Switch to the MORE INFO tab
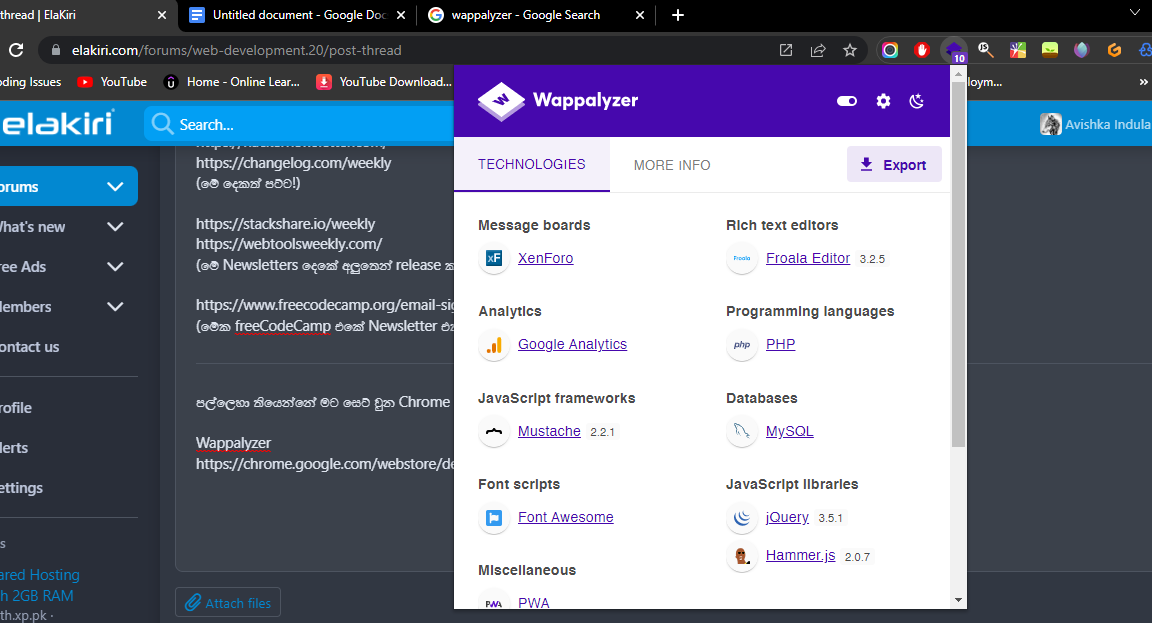The width and height of the screenshot is (1152, 623). coord(672,165)
